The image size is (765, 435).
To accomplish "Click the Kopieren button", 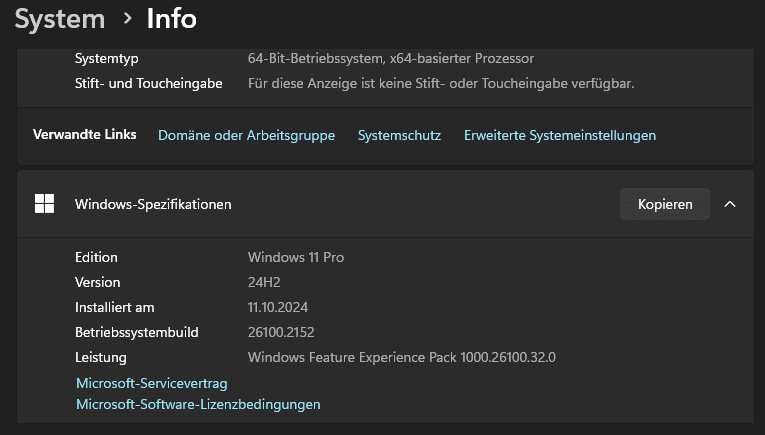I will (665, 204).
